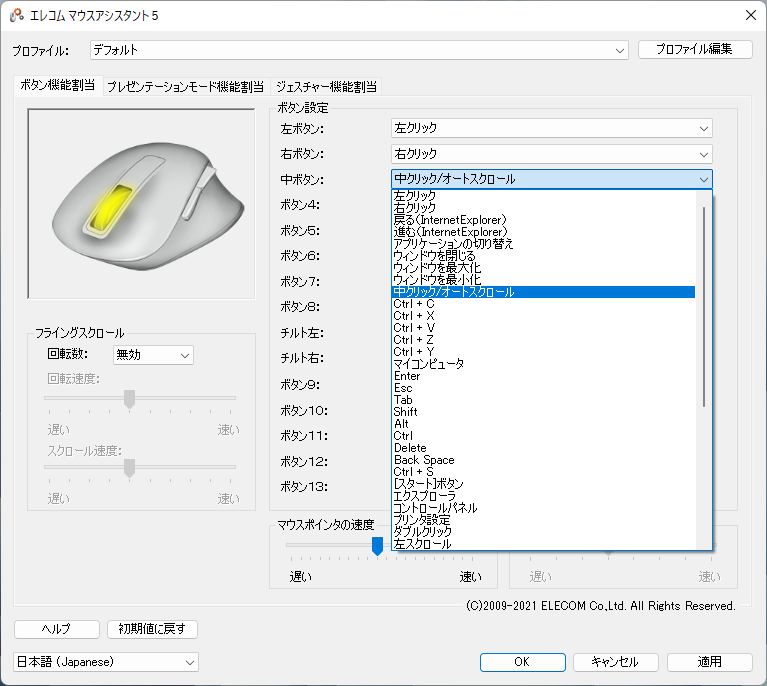The width and height of the screenshot is (767, 686).
Task: Select Esc key option in list
Action: coord(543,388)
